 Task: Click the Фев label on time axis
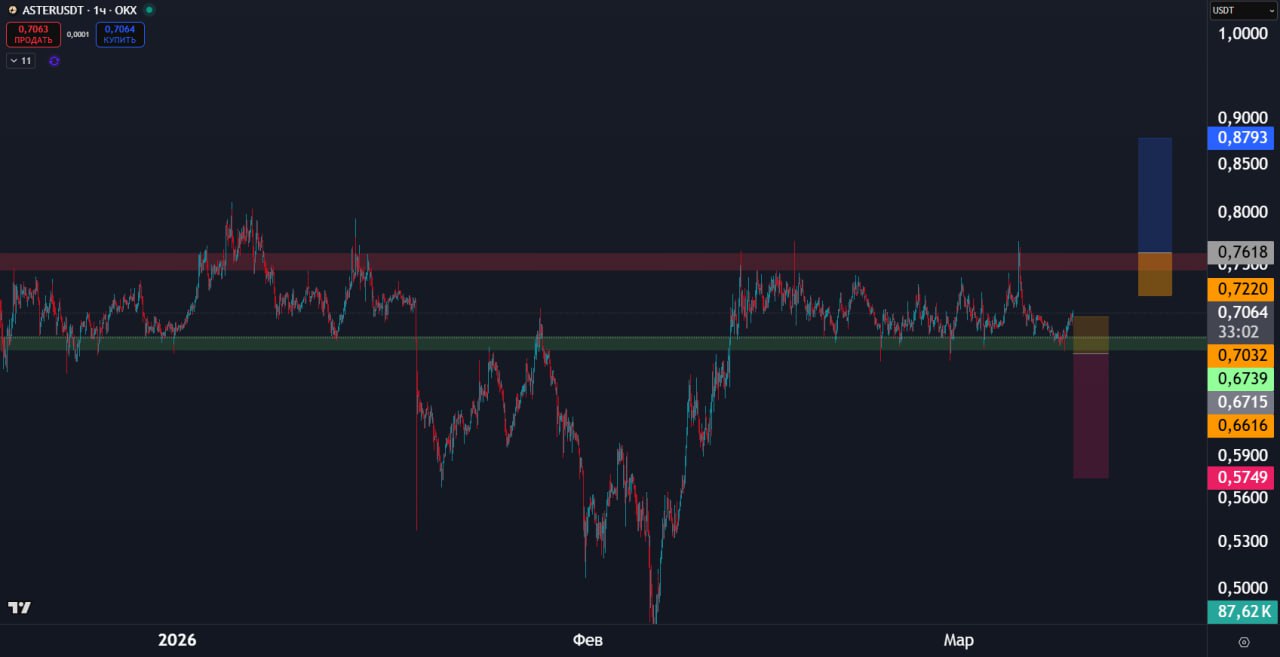[x=588, y=640]
